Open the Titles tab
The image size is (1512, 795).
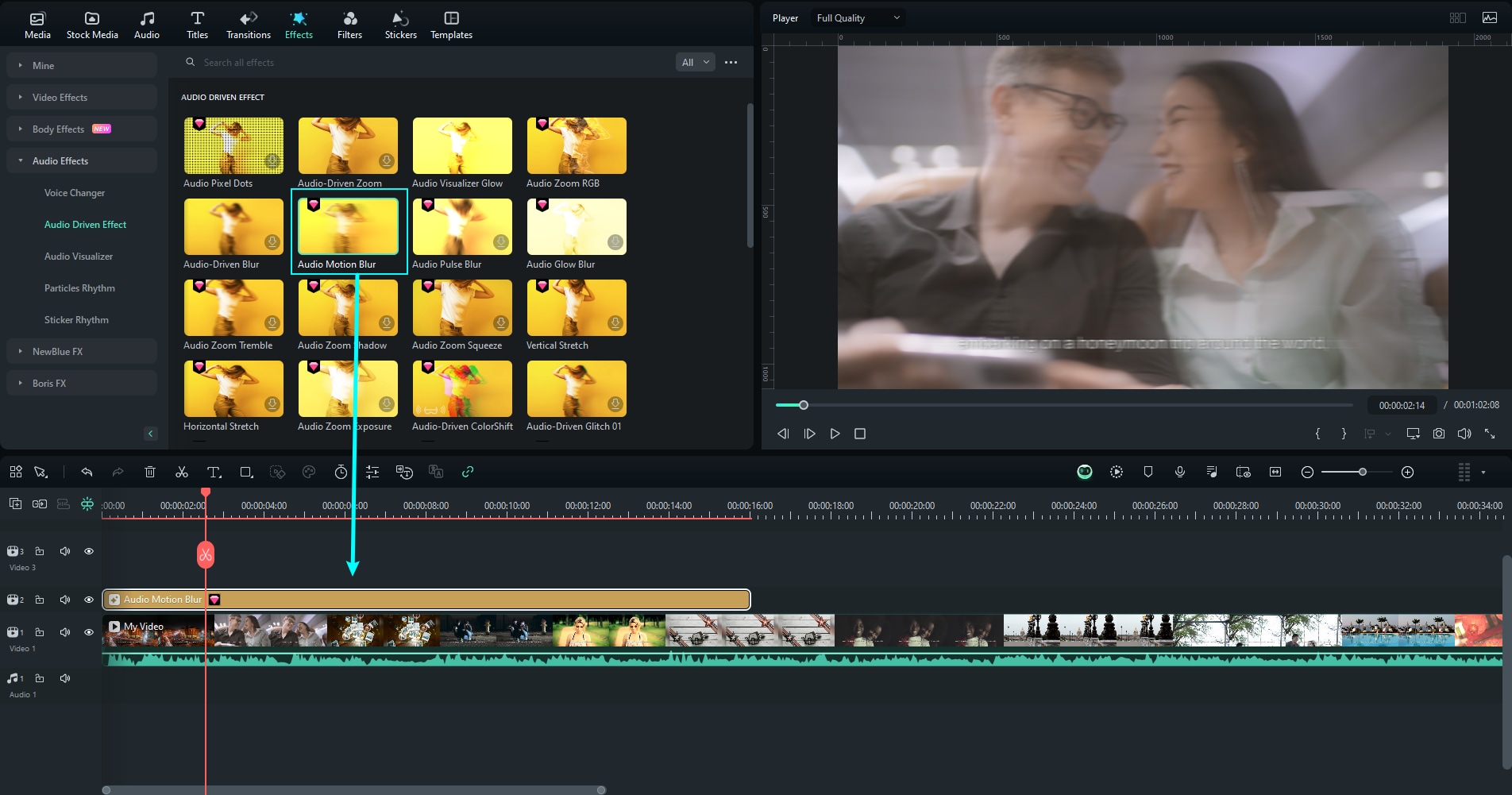point(197,25)
